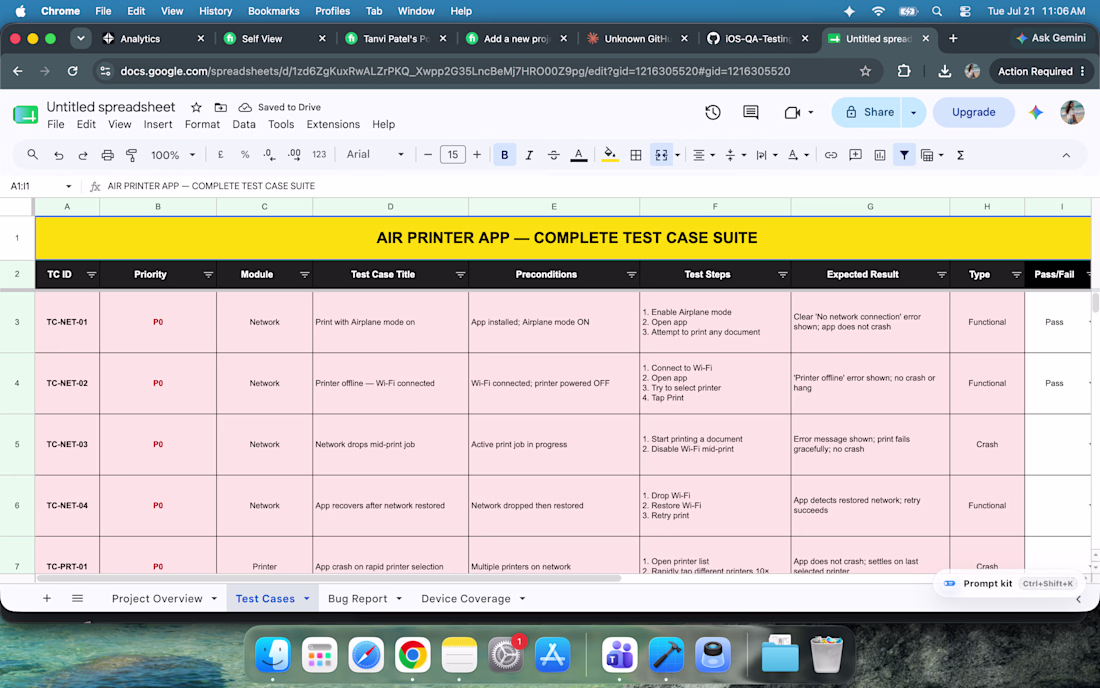Open text rotation dropdown
This screenshot has height=688, width=1100.
[x=798, y=155]
